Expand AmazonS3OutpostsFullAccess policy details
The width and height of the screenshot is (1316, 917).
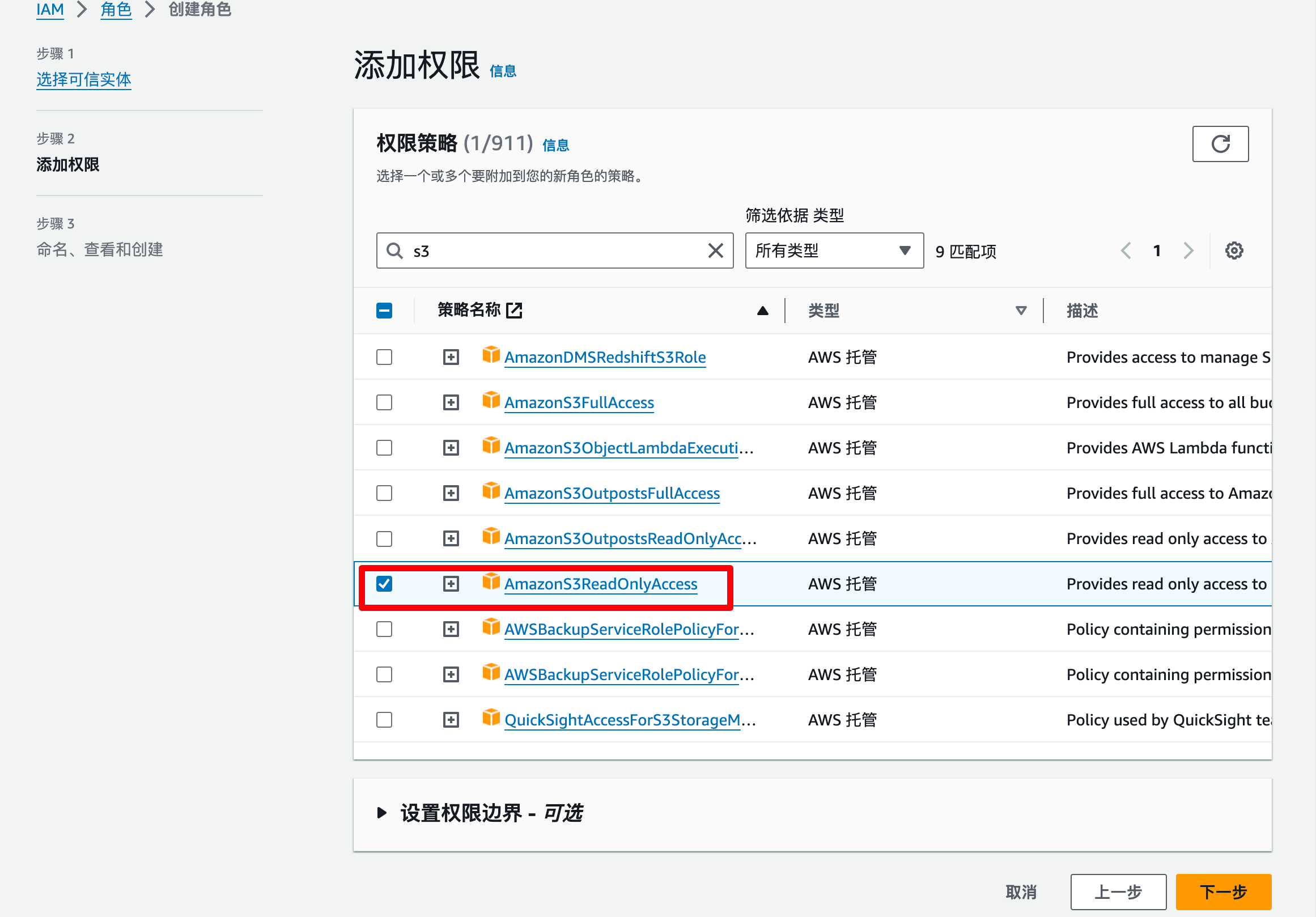451,493
